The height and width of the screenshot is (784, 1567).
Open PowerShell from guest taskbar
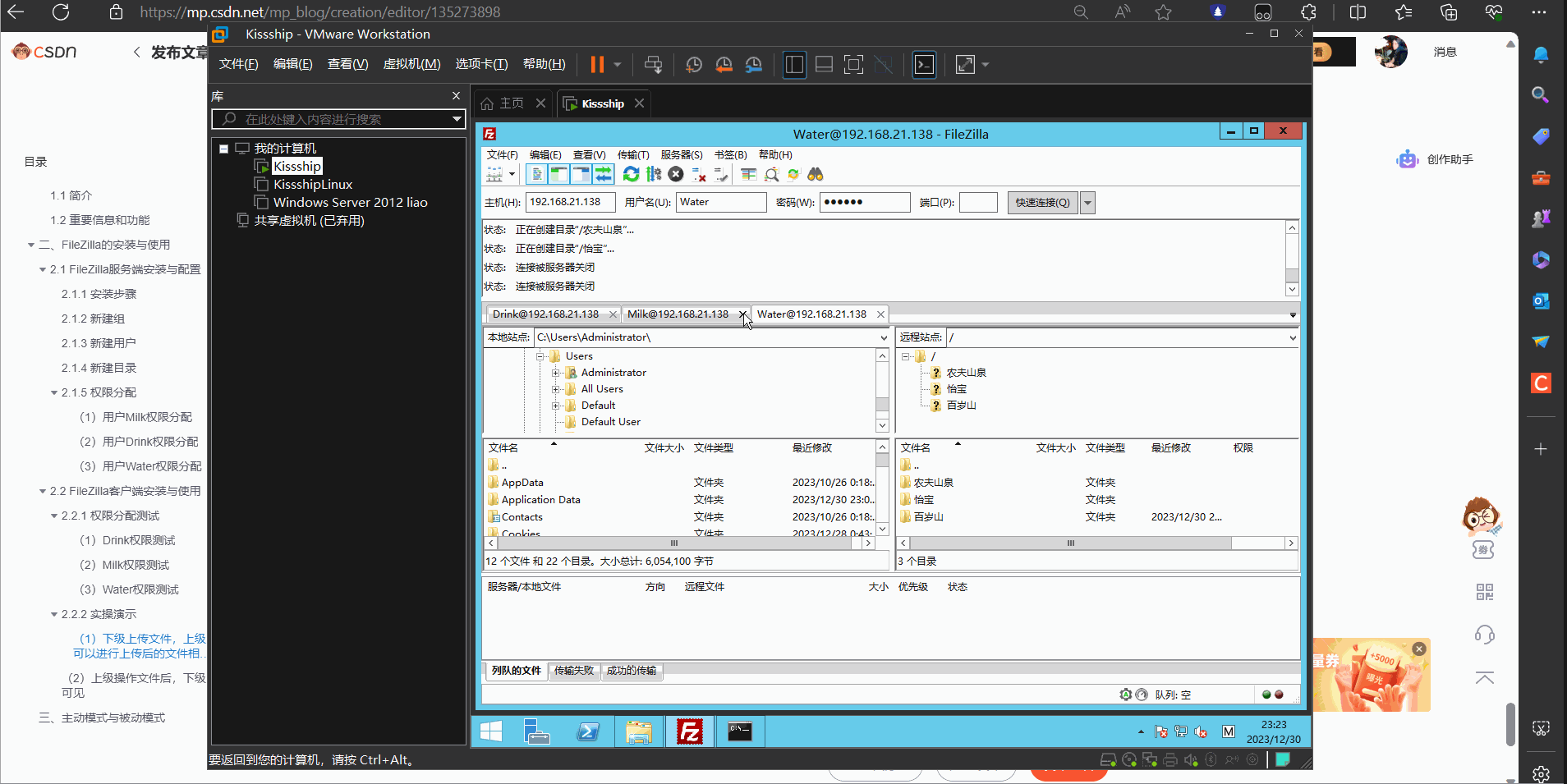pyautogui.click(x=588, y=731)
